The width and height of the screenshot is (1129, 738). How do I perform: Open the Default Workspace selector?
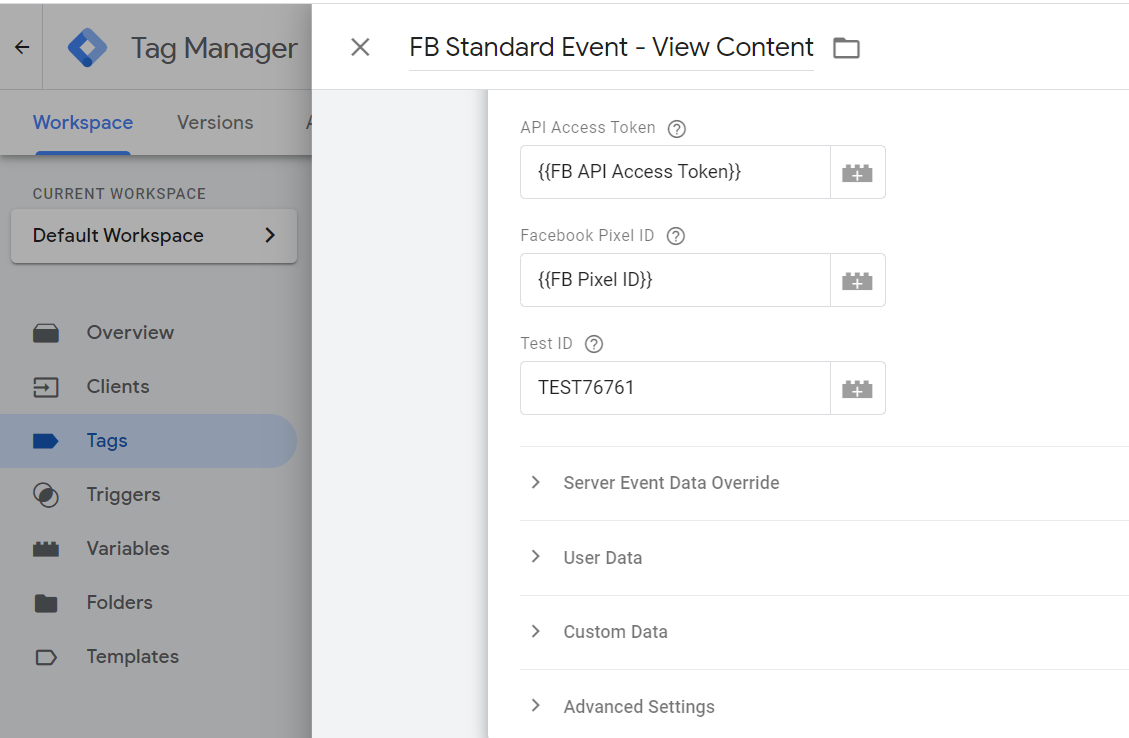[154, 235]
